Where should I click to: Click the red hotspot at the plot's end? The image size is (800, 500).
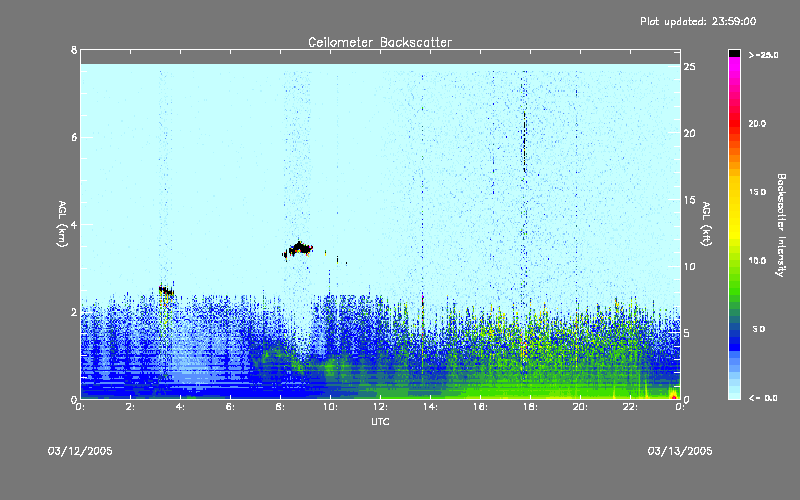point(673,395)
